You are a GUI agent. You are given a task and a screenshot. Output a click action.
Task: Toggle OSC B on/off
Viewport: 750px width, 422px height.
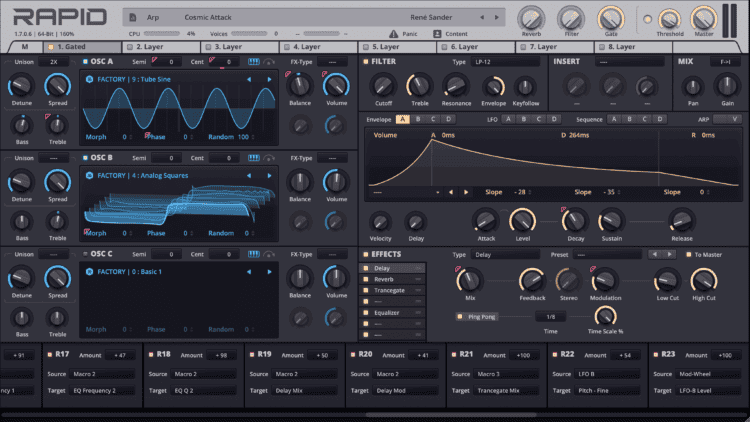pos(85,158)
